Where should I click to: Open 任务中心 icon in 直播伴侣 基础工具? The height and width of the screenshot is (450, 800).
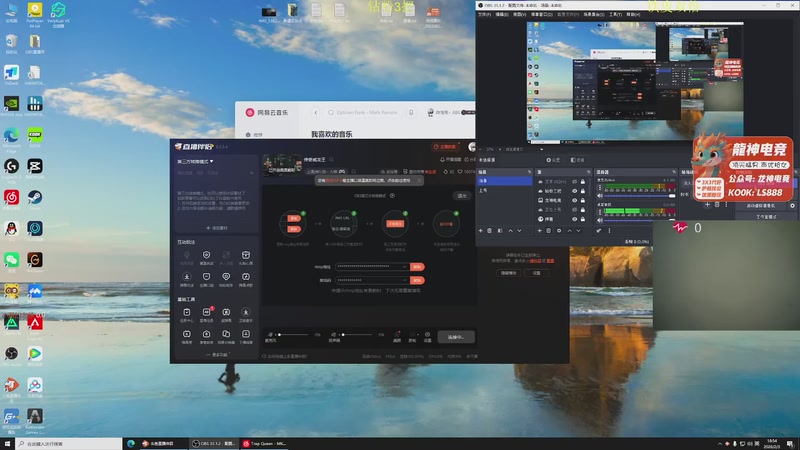pyautogui.click(x=187, y=314)
